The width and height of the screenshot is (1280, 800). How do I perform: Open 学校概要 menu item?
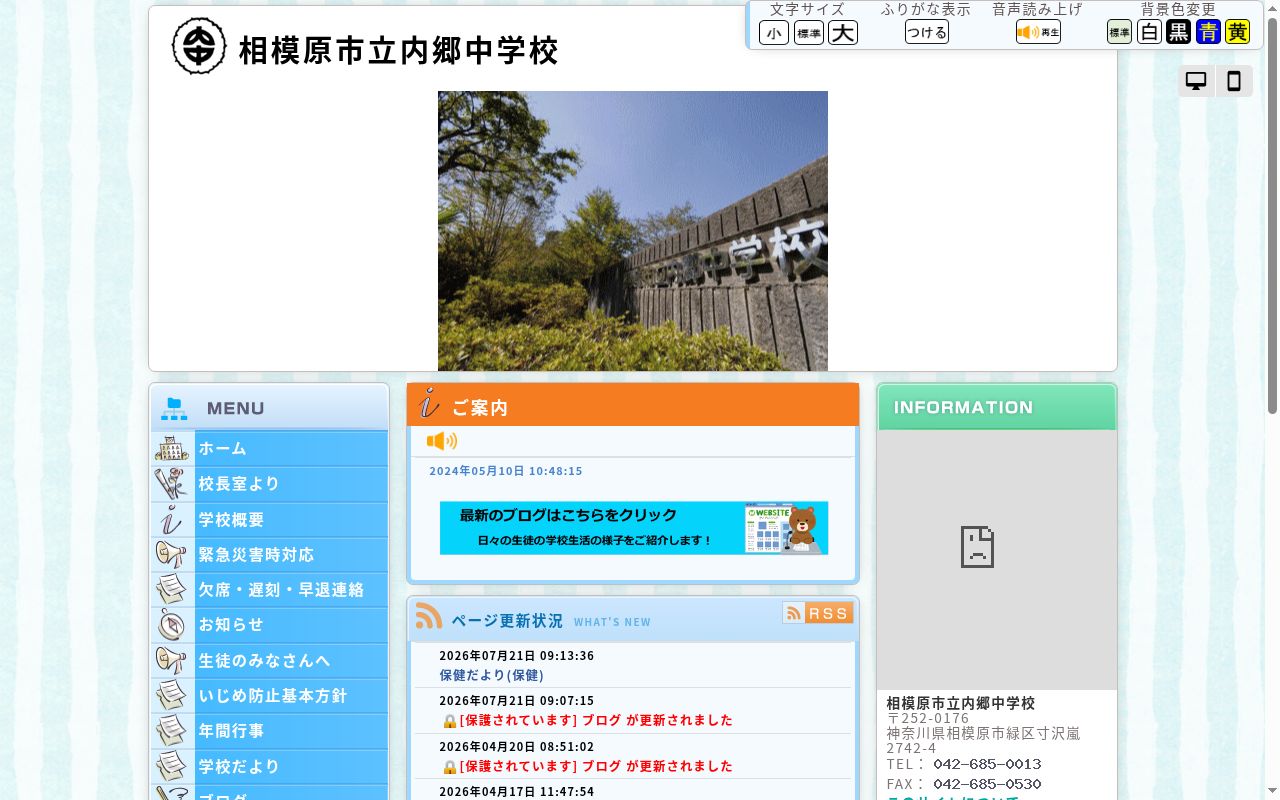269,519
